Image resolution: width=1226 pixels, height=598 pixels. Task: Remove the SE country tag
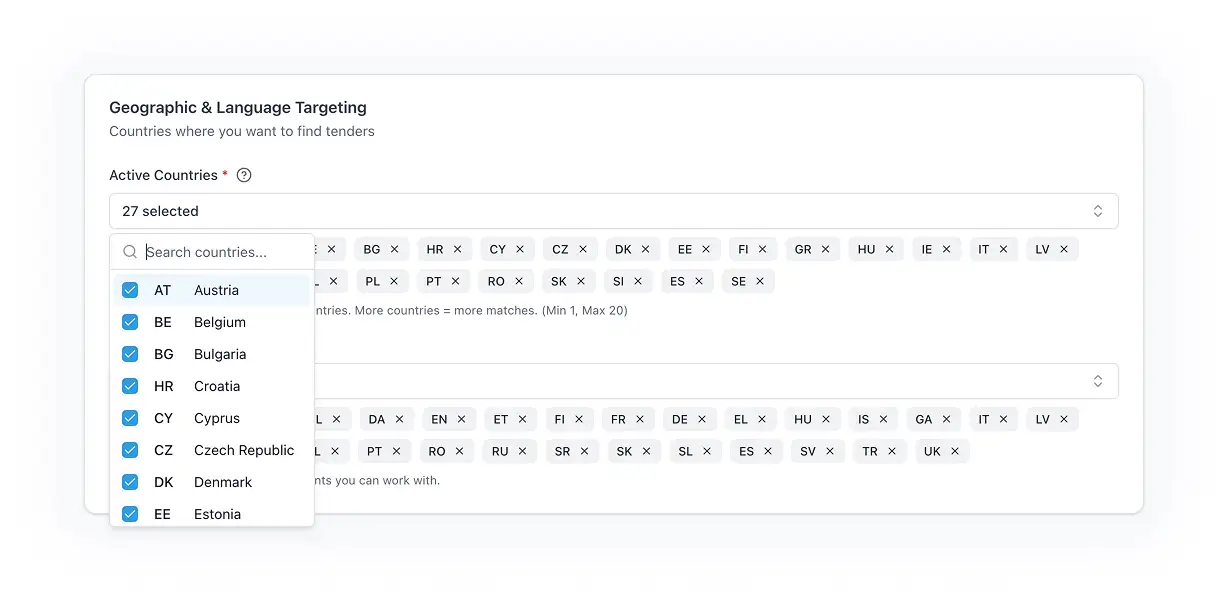761,281
